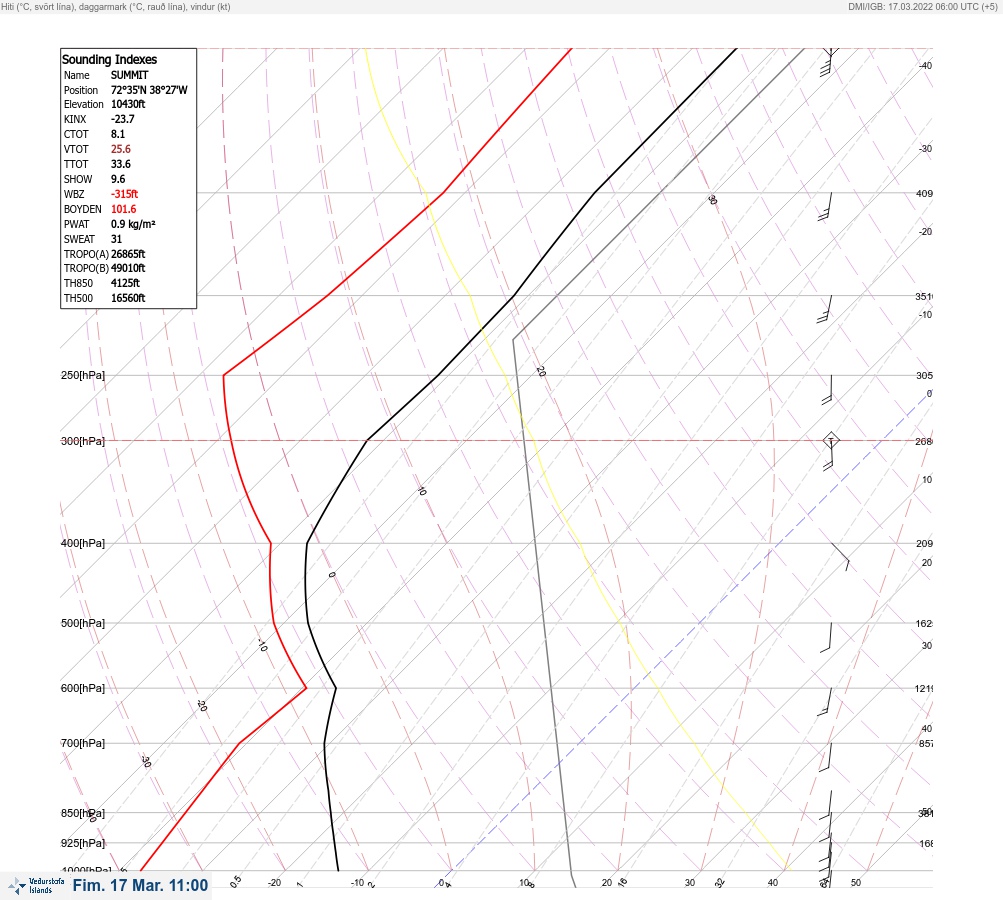Click the Vedurstofa Islands logo
The width and height of the screenshot is (1003, 900).
36,886
